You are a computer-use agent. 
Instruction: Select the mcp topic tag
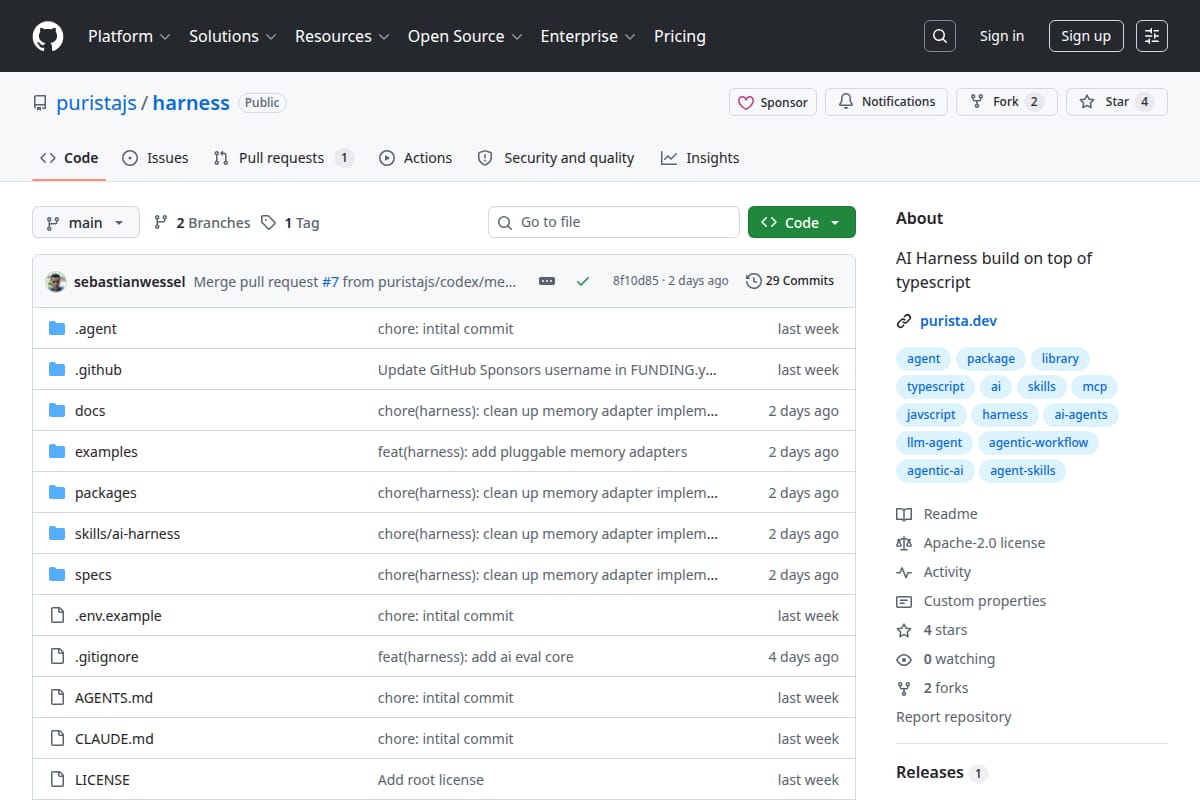[x=1095, y=387]
